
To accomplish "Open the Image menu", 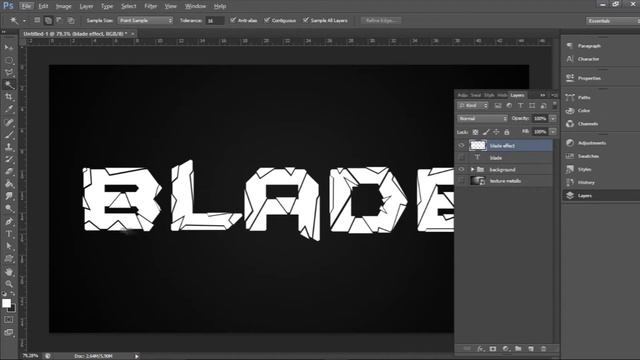I will [x=63, y=6].
